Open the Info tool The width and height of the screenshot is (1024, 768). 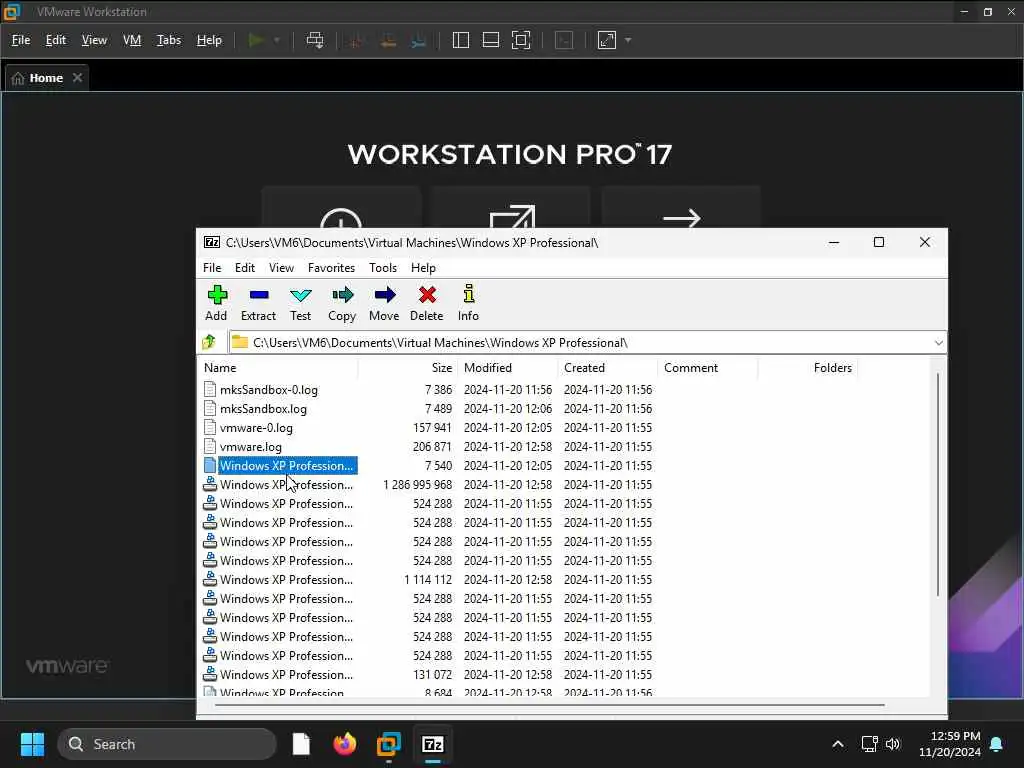tap(468, 304)
